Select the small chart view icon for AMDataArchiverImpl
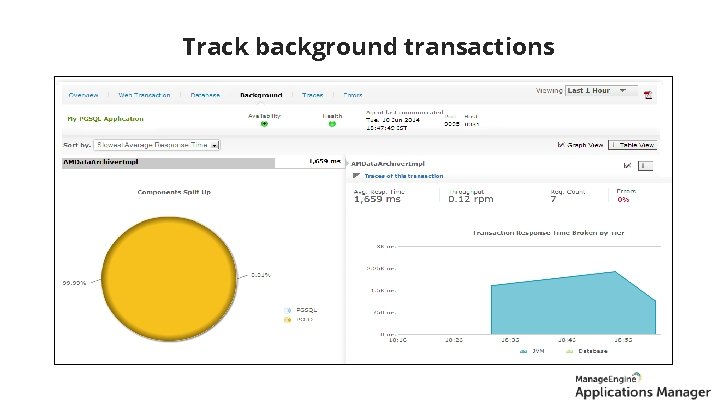Image resolution: width=720 pixels, height=405 pixels. (627, 165)
